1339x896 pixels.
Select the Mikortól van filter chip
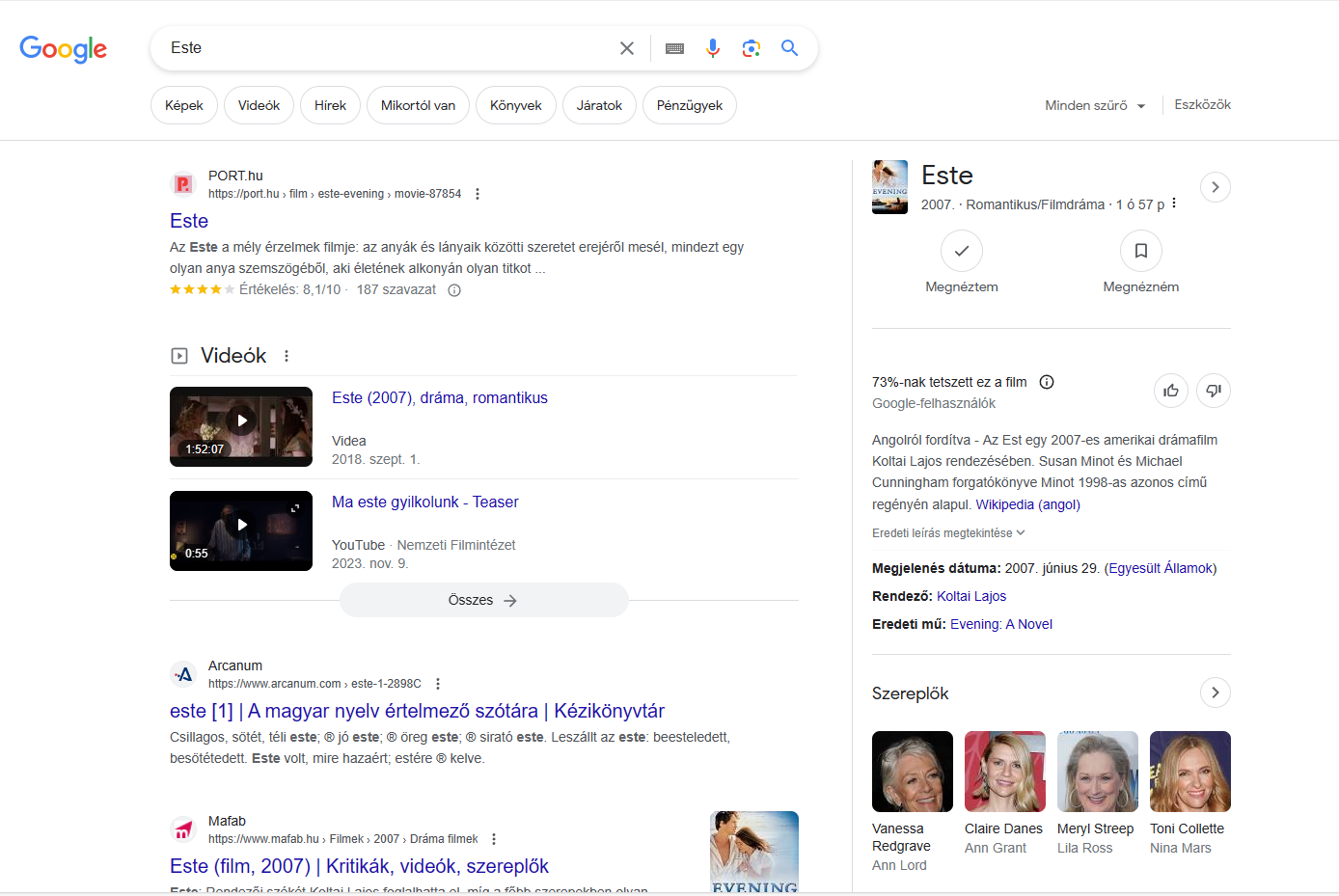[418, 105]
